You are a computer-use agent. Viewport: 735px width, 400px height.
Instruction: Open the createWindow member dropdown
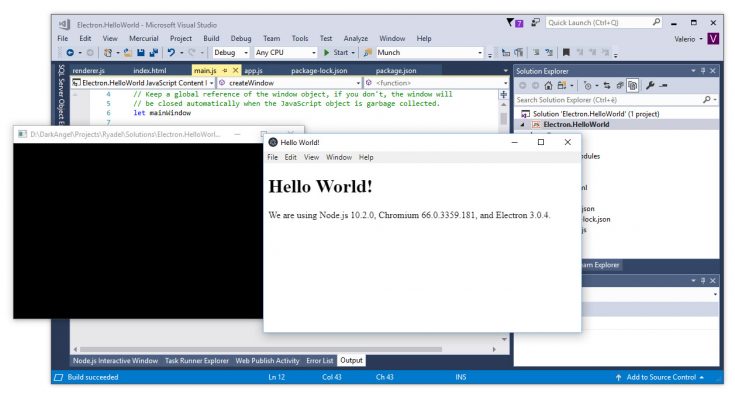coord(358,83)
